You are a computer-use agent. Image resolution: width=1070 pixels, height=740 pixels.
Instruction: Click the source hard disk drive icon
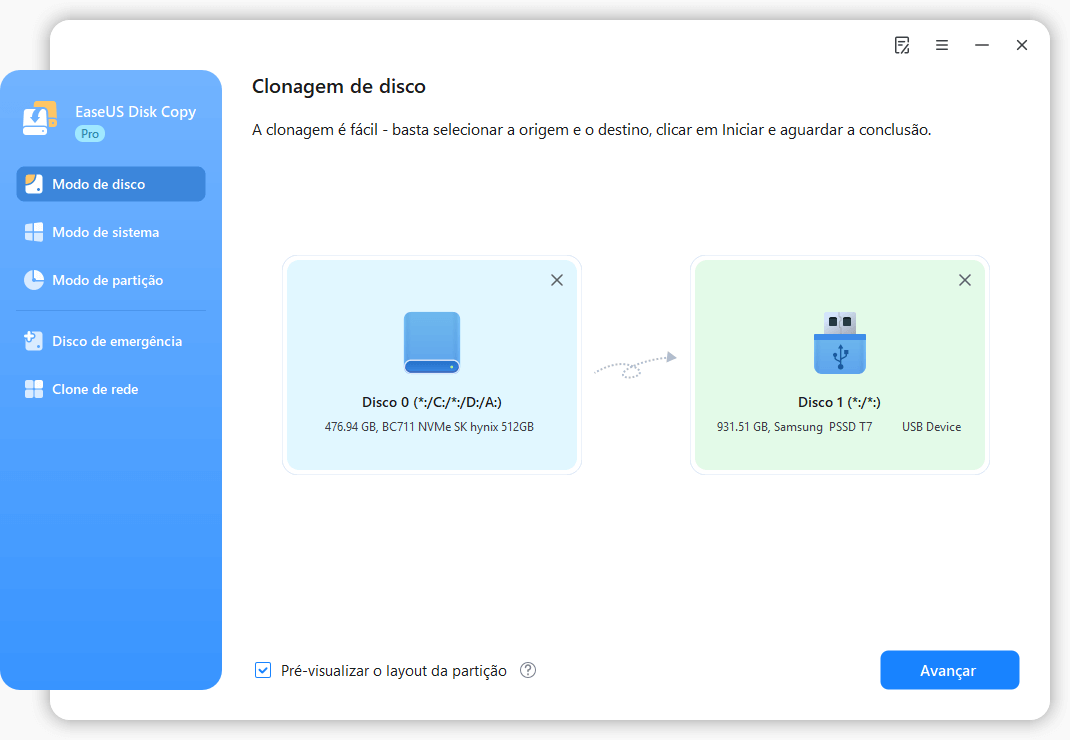point(432,342)
